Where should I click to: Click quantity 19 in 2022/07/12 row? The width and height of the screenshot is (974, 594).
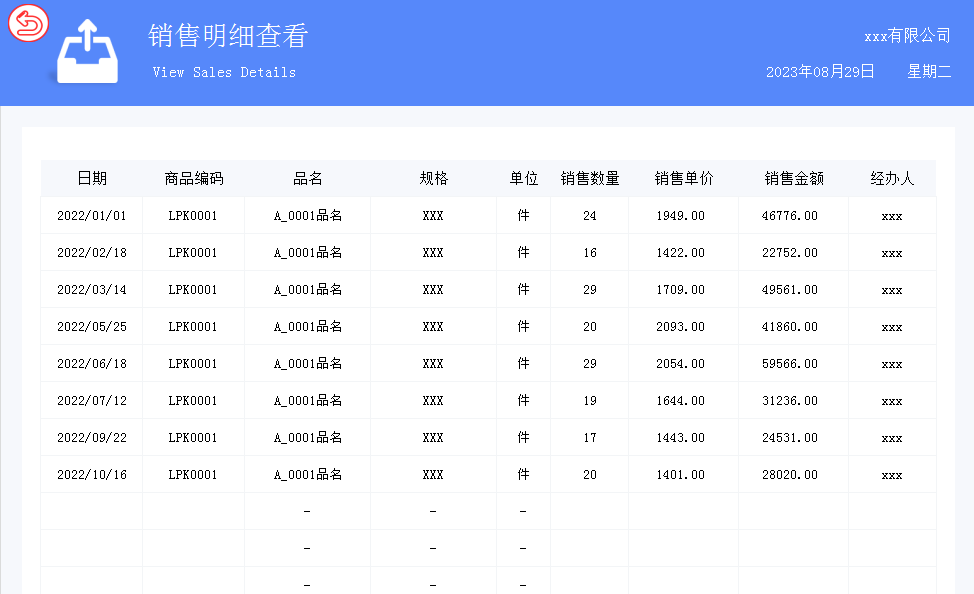(x=589, y=401)
